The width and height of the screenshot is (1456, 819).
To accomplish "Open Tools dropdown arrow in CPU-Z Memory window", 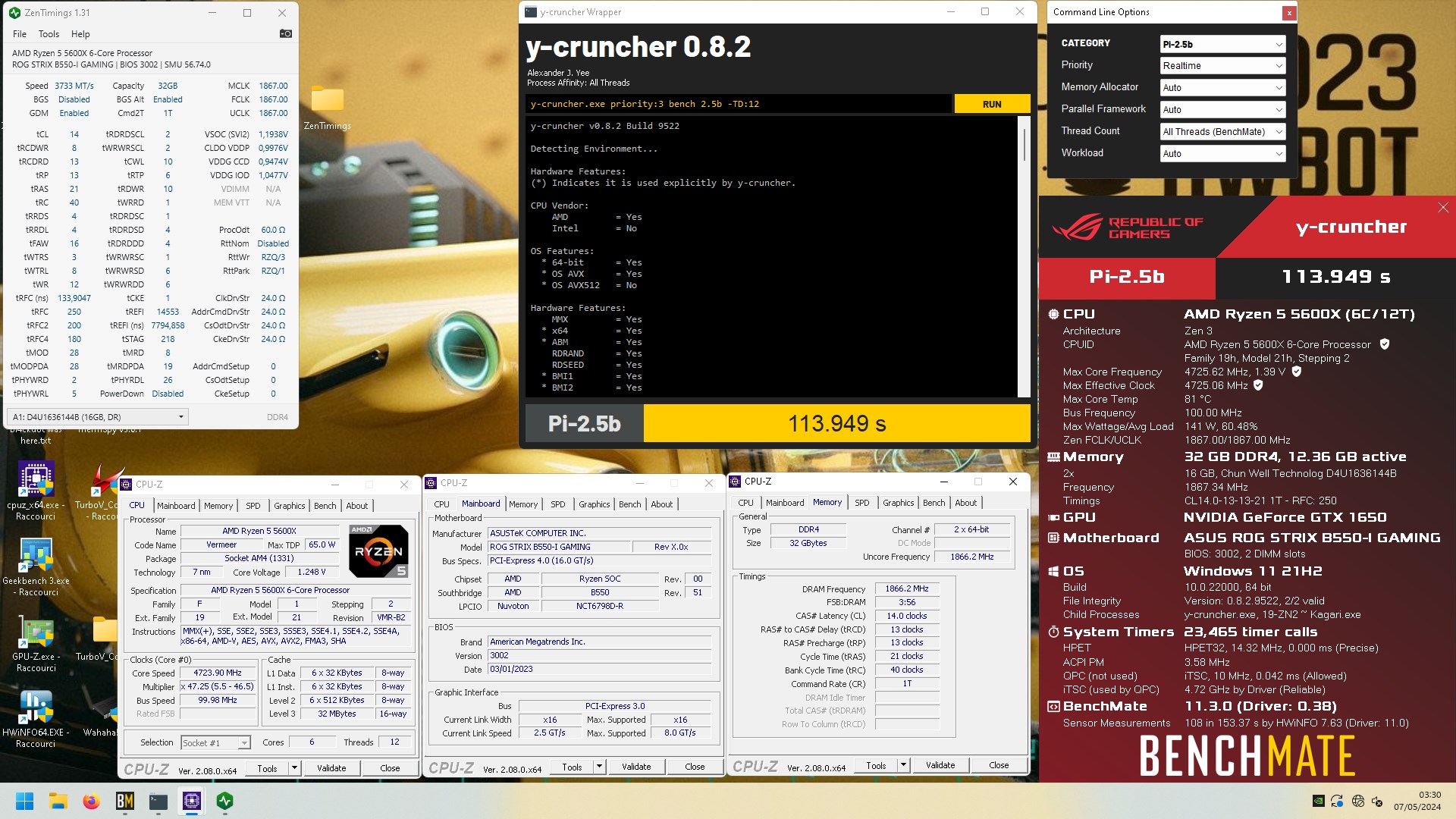I will (903, 765).
